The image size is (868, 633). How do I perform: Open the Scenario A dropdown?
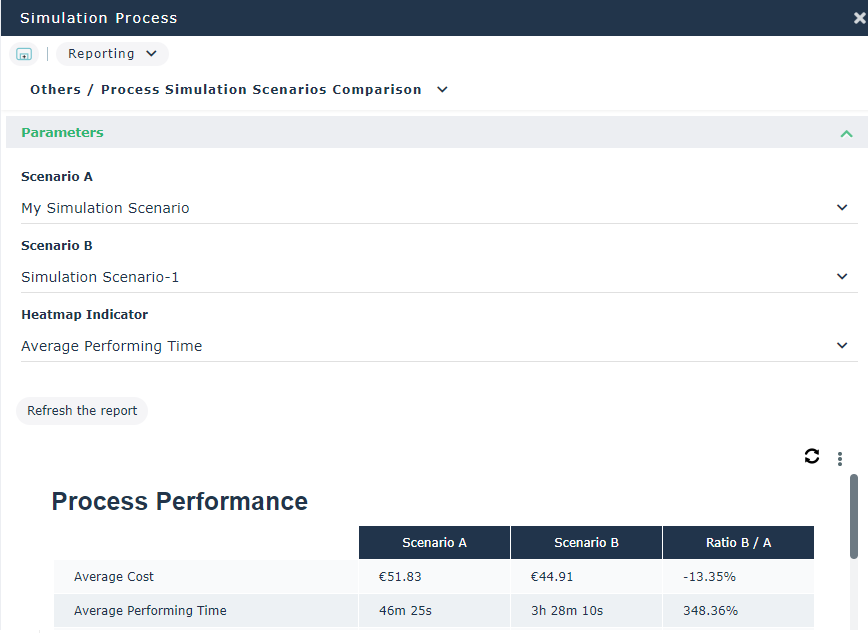click(x=841, y=208)
